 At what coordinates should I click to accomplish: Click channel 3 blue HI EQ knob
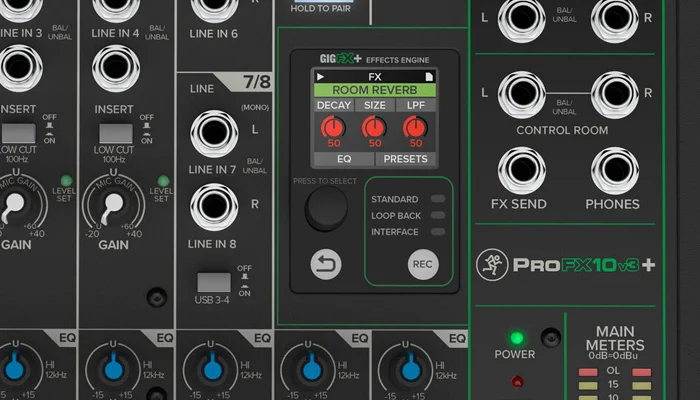[x=15, y=370]
